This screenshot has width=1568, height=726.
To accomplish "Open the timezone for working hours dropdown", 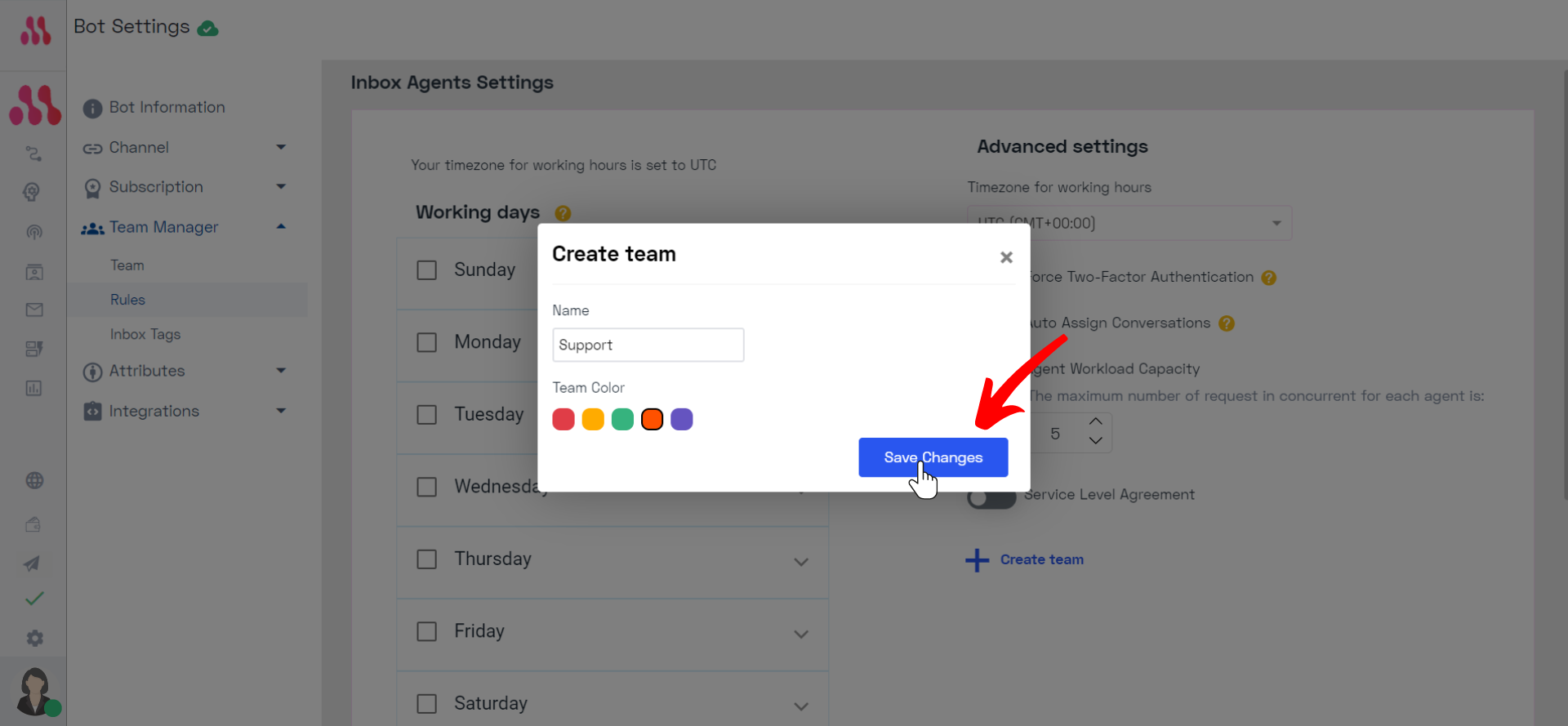I will click(1129, 223).
